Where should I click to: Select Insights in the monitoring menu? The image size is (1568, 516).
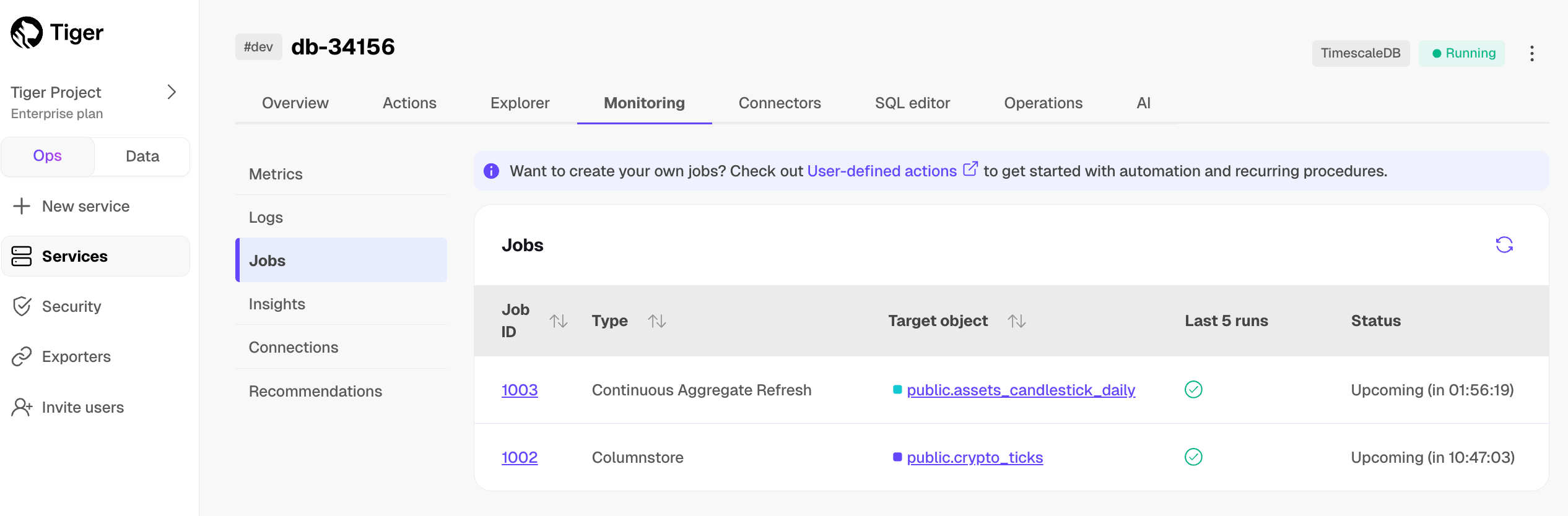click(x=277, y=304)
